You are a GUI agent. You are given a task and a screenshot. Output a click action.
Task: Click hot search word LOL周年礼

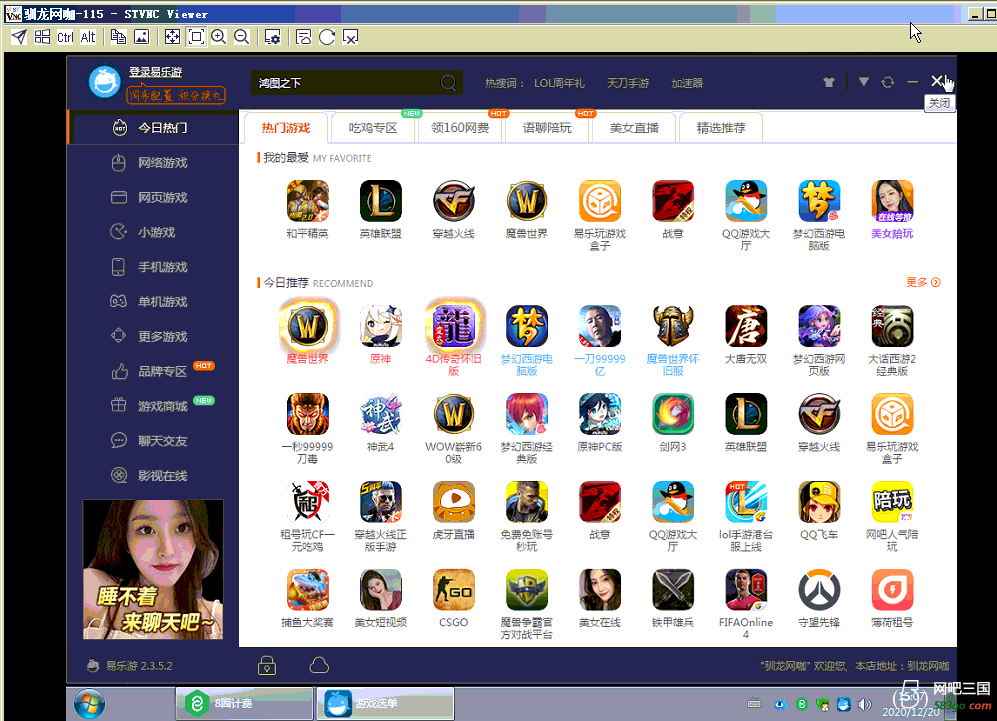pos(559,83)
